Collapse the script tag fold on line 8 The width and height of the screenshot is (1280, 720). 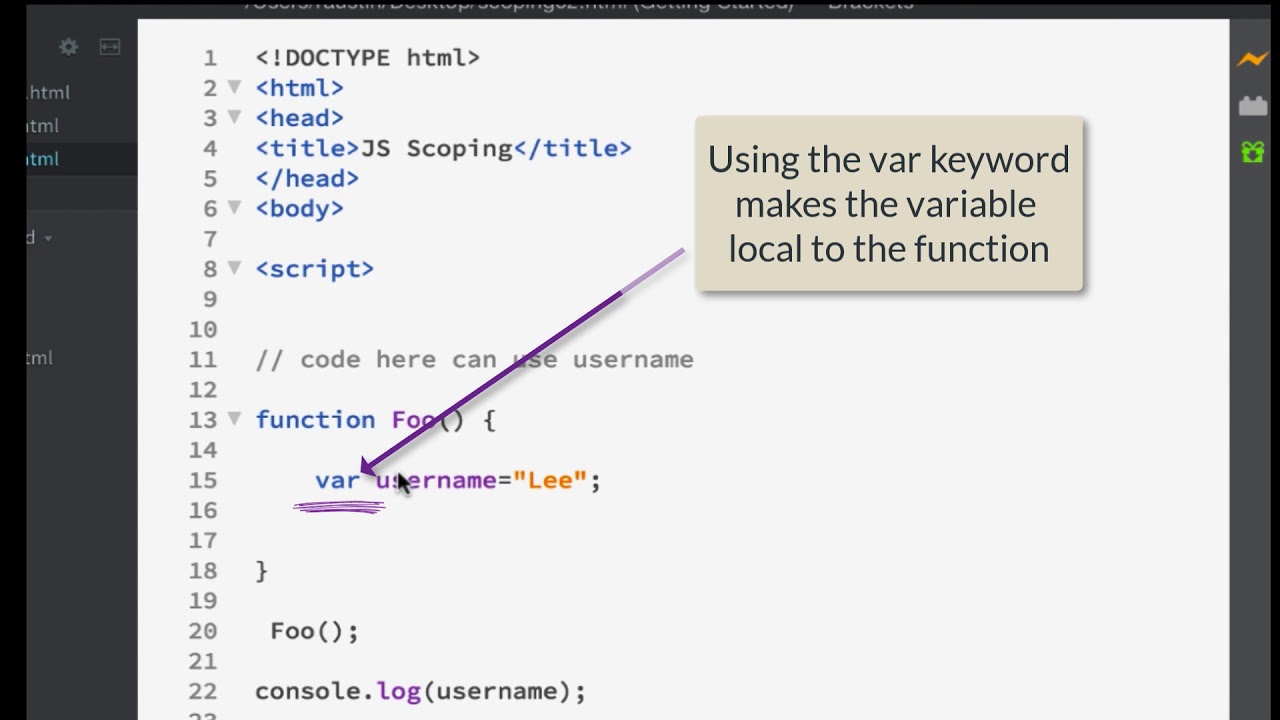(234, 267)
